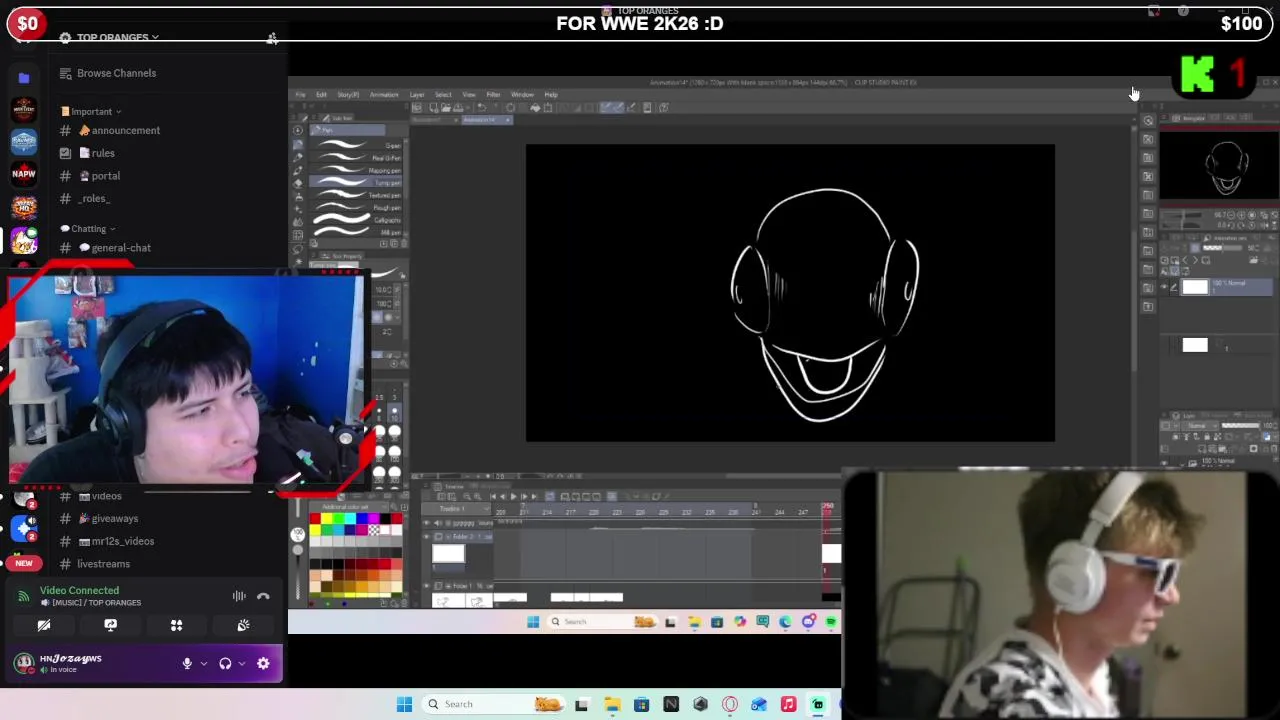Delete sub tool trash icon
Image resolution: width=1280 pixels, height=720 pixels.
(403, 243)
